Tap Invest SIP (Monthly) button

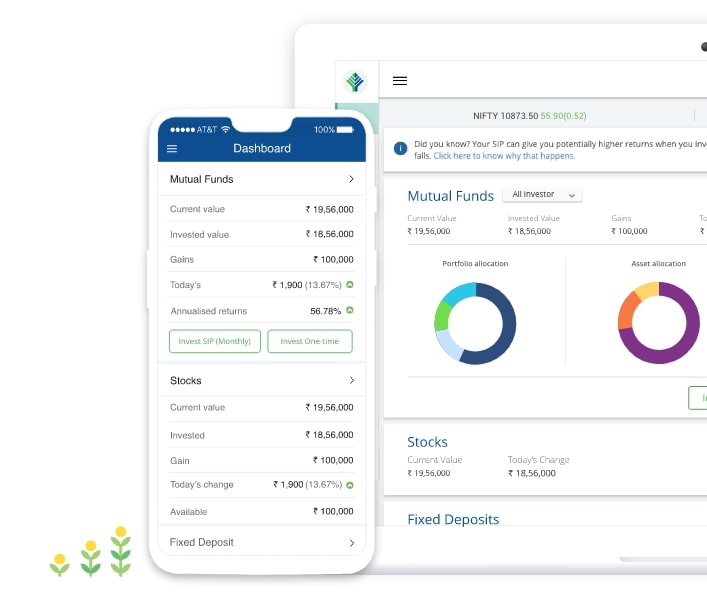(215, 341)
